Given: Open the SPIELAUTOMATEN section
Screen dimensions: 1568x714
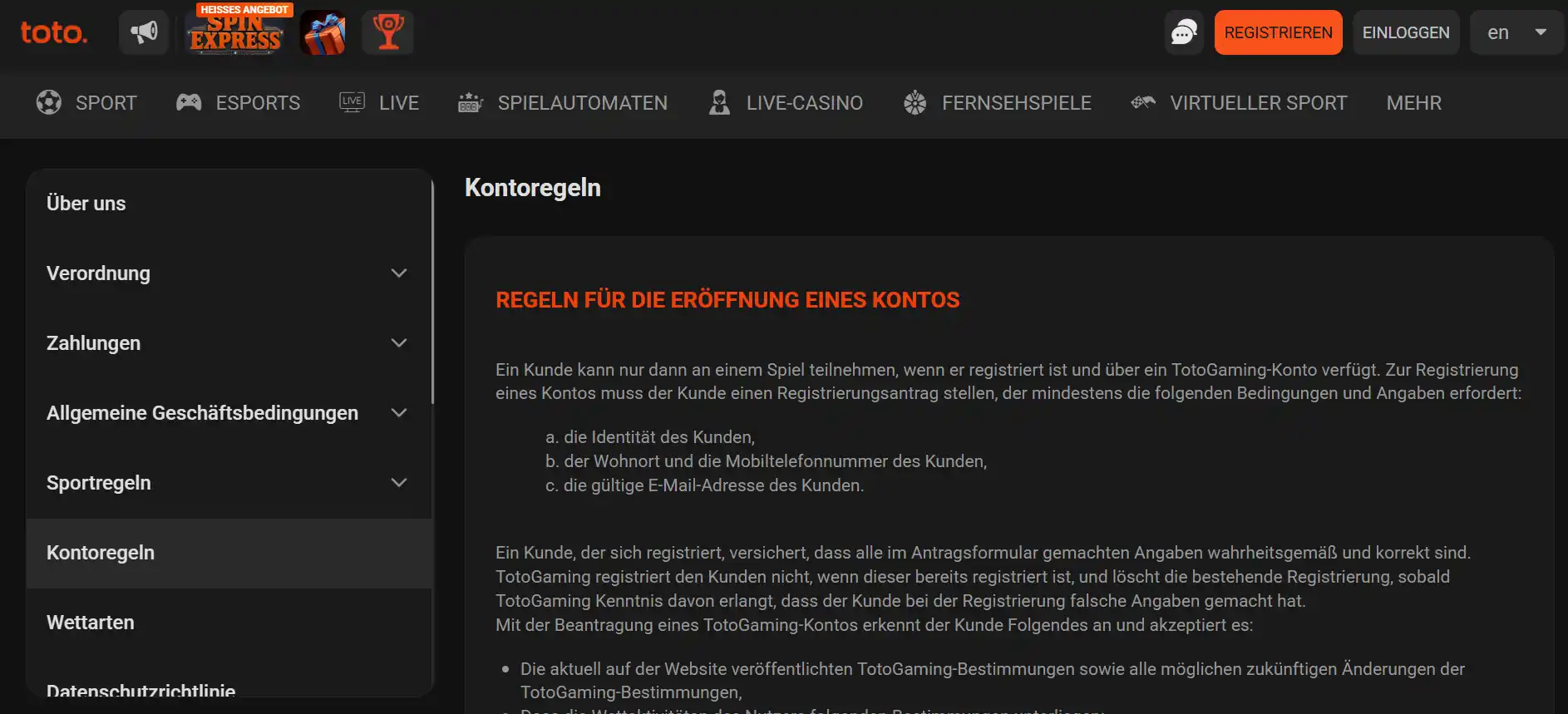Looking at the screenshot, I should click(x=583, y=103).
